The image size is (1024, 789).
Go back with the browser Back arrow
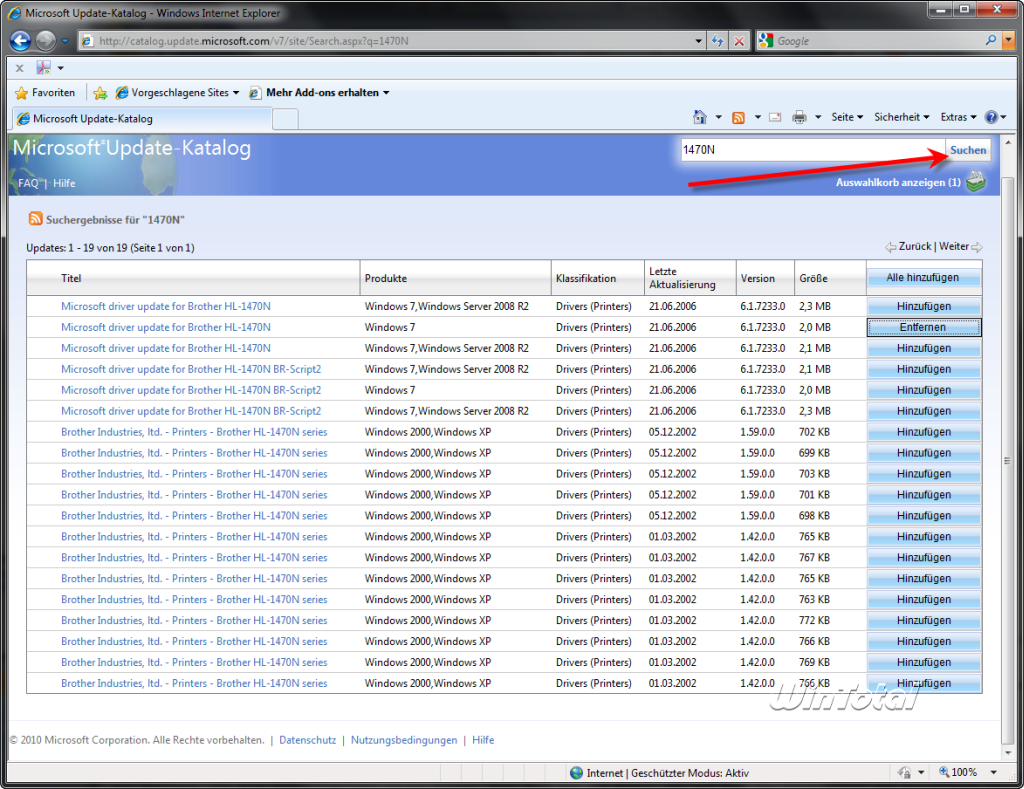pos(20,40)
